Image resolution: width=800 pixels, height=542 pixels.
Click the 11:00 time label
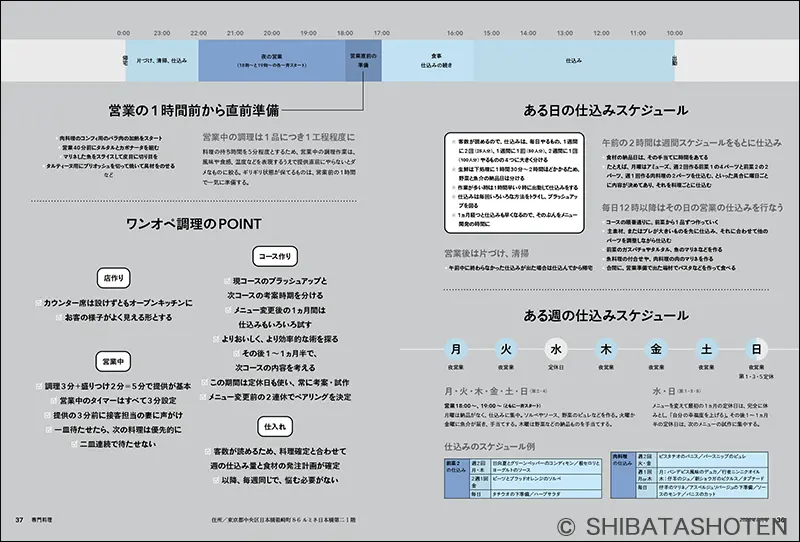click(x=638, y=33)
